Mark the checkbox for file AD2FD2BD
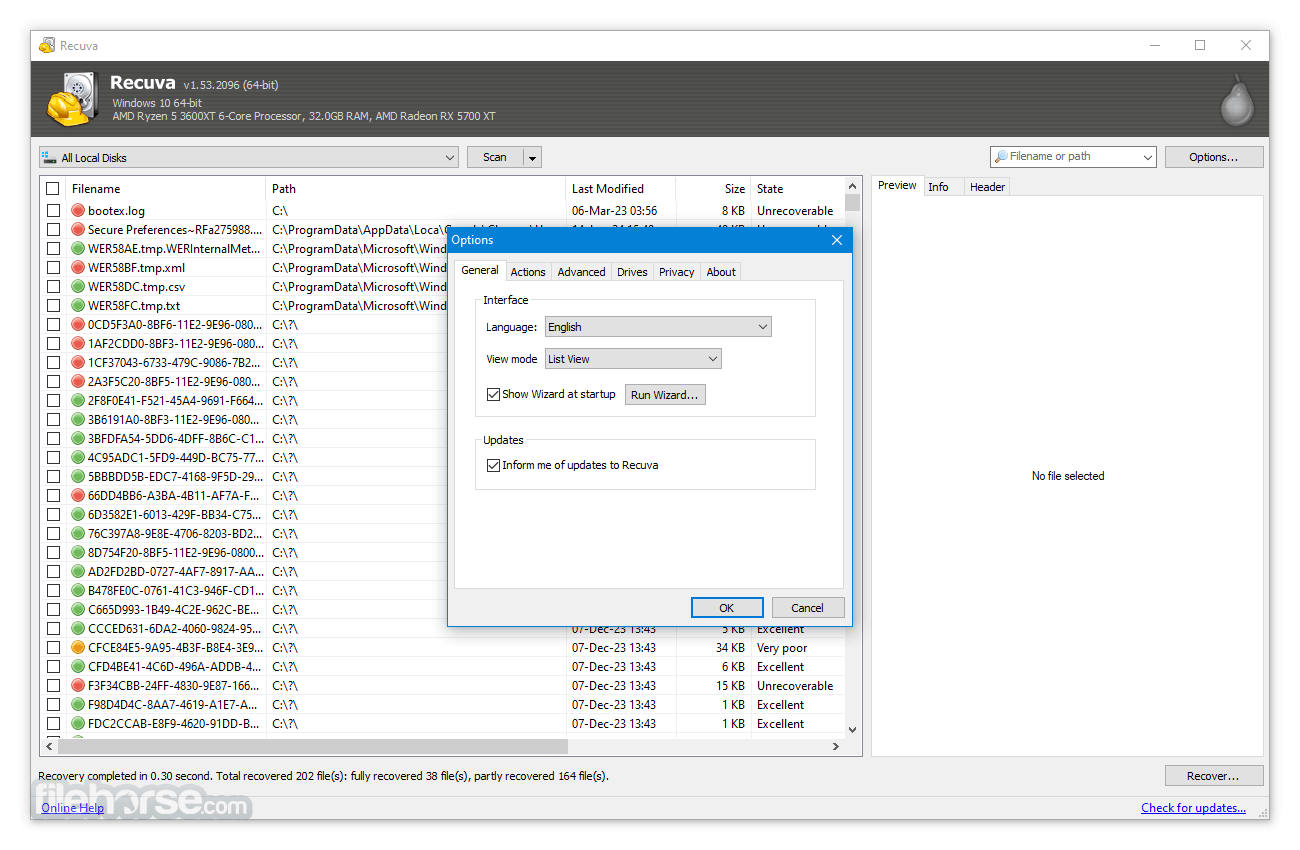This screenshot has width=1300, height=850. point(53,572)
